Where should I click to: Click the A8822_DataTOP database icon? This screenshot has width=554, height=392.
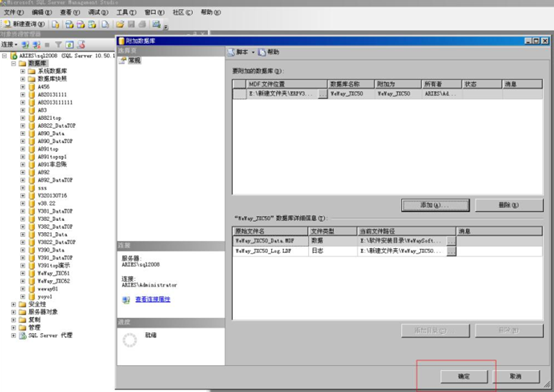pyautogui.click(x=32, y=126)
